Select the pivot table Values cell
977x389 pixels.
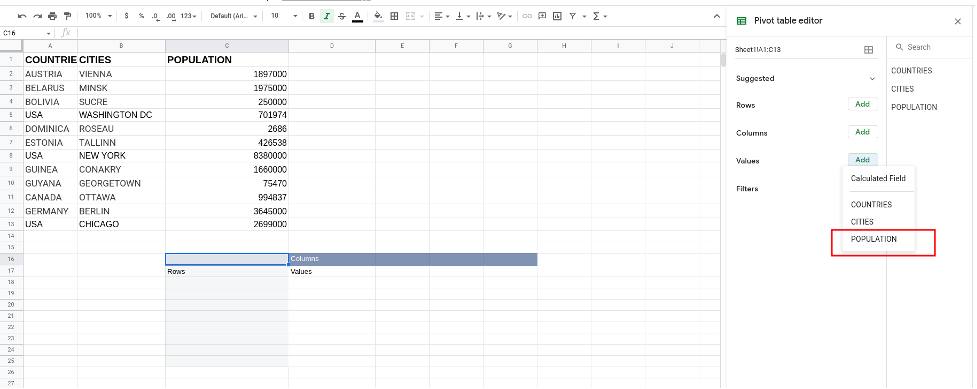coord(331,272)
